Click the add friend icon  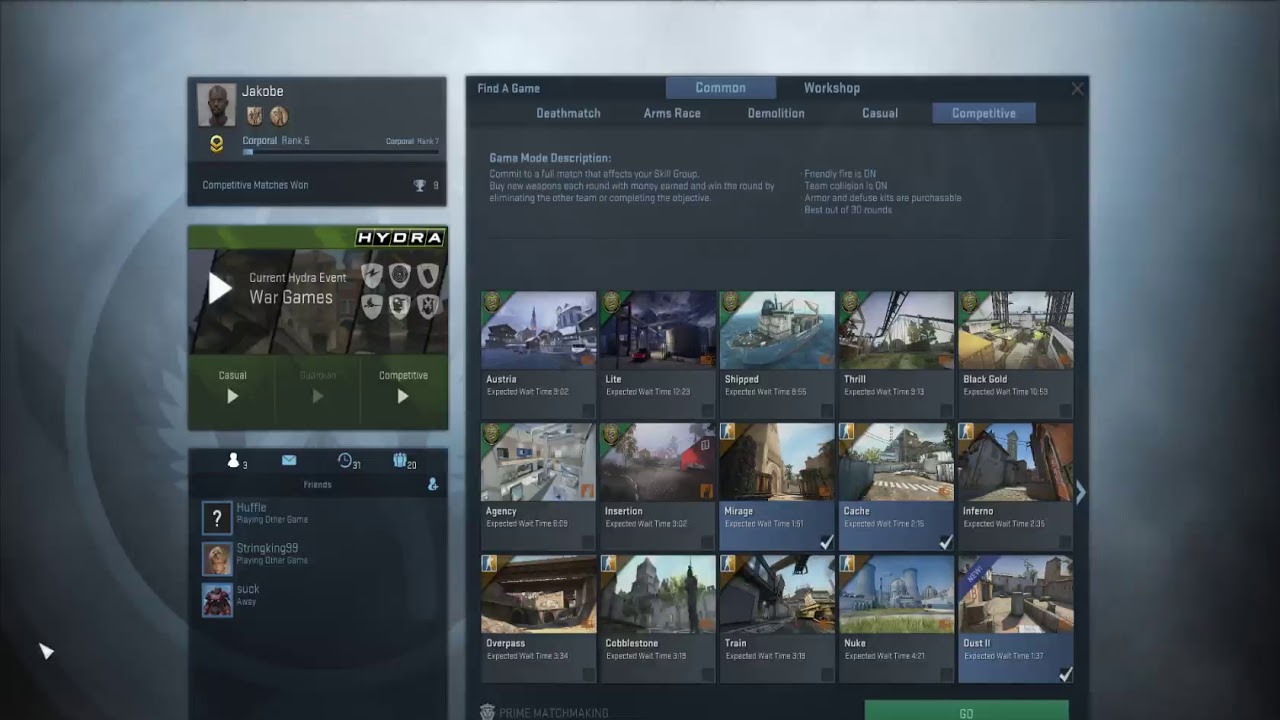[432, 484]
